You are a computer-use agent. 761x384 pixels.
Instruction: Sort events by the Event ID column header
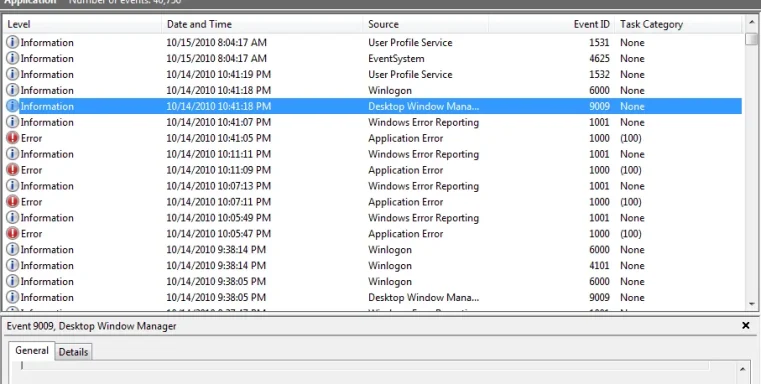551,24
